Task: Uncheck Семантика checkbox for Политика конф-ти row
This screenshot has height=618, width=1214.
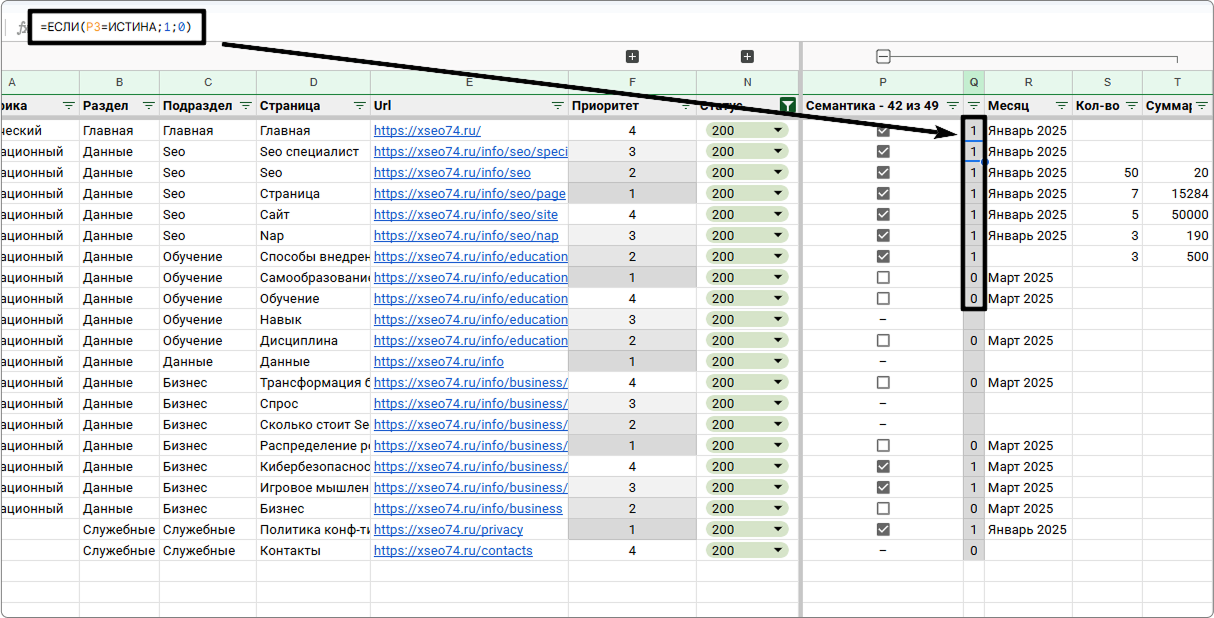Action: [883, 529]
